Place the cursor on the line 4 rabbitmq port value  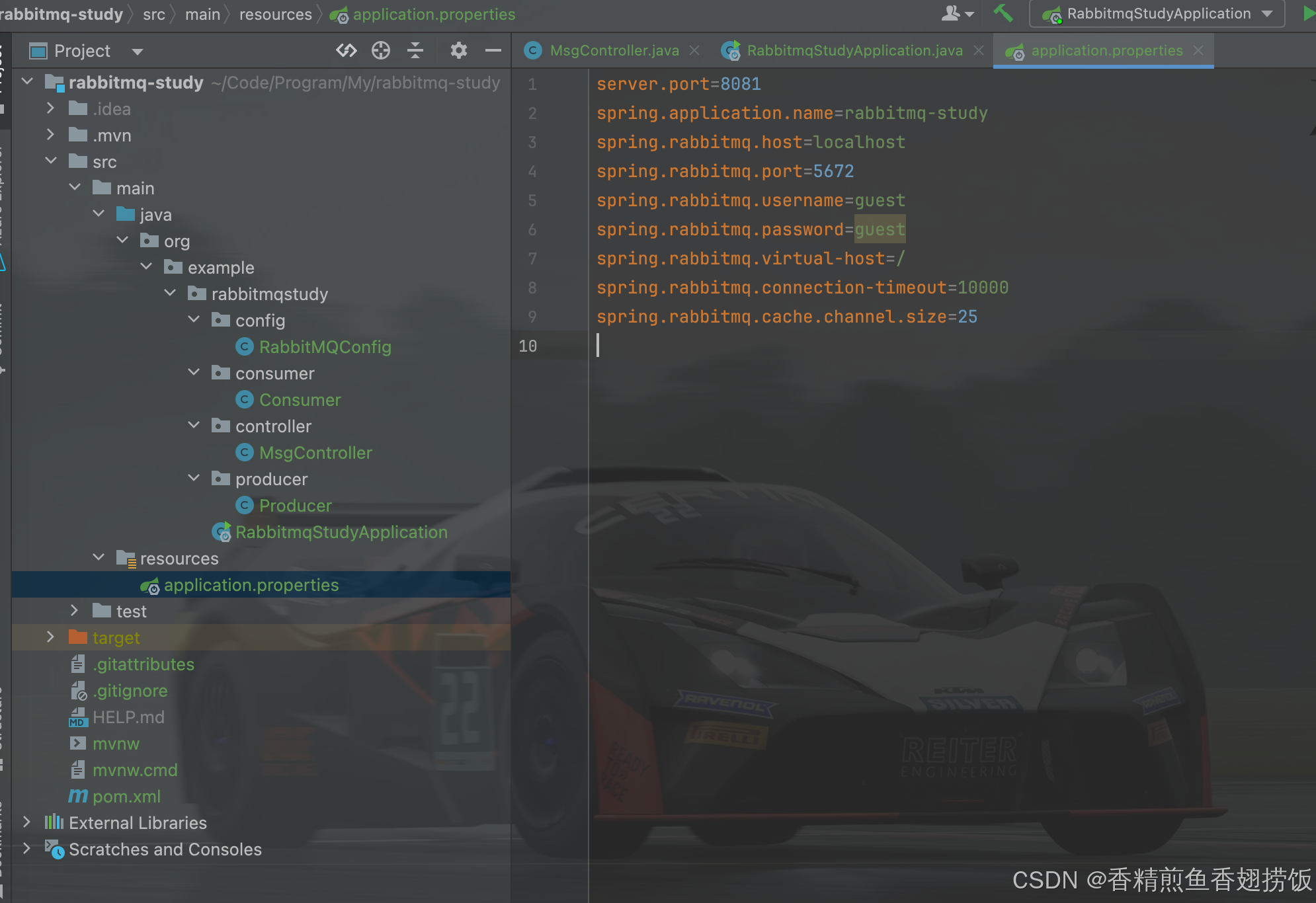point(833,171)
